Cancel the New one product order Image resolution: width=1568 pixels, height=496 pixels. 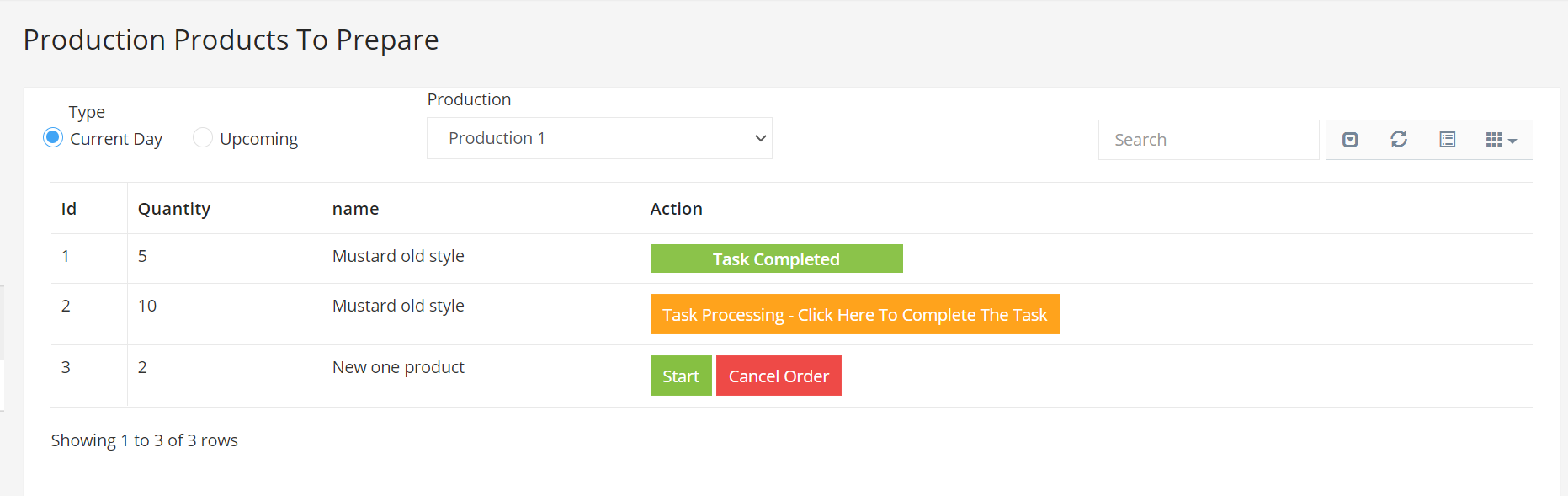779,376
